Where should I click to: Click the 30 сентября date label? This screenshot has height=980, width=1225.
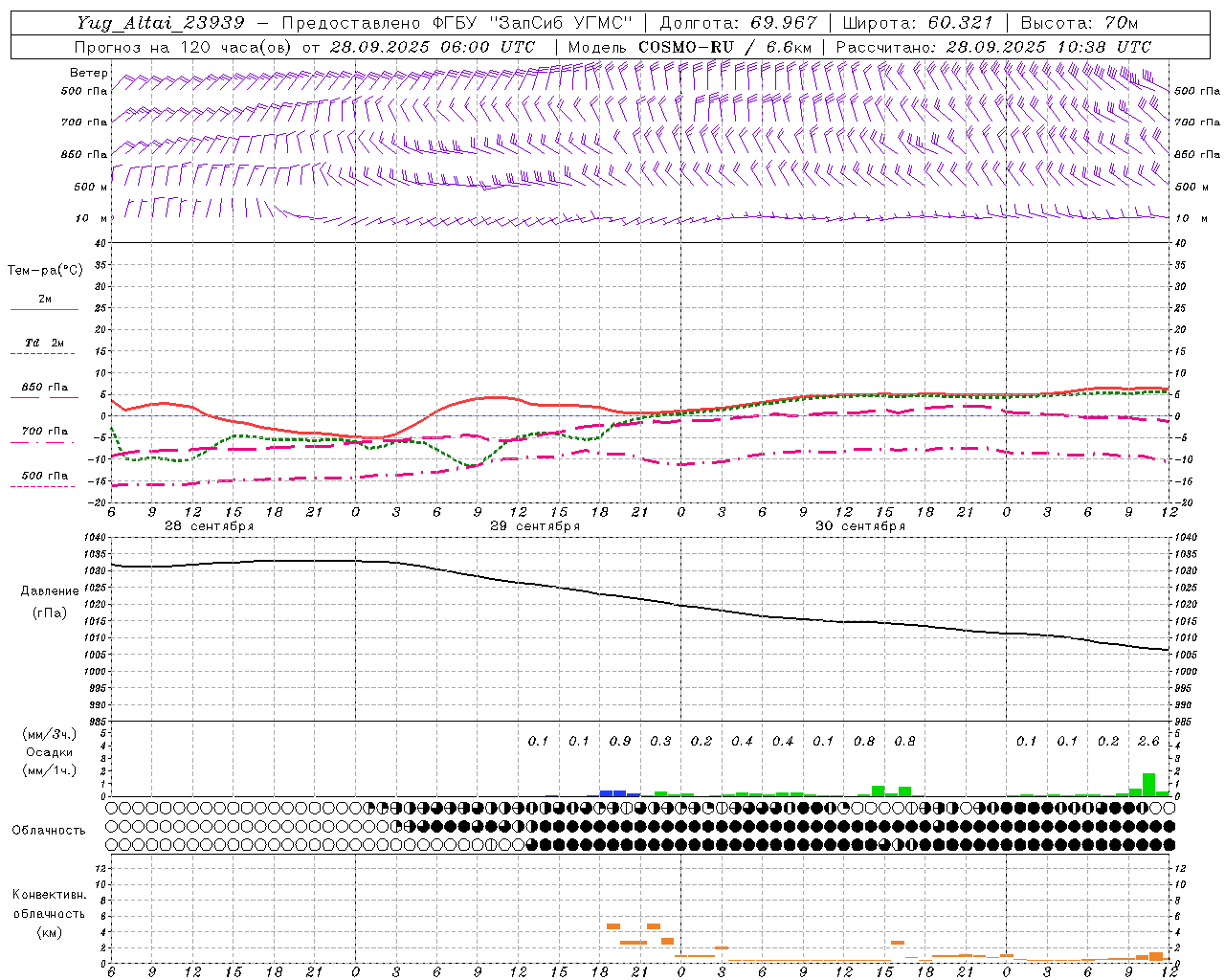coord(860,526)
